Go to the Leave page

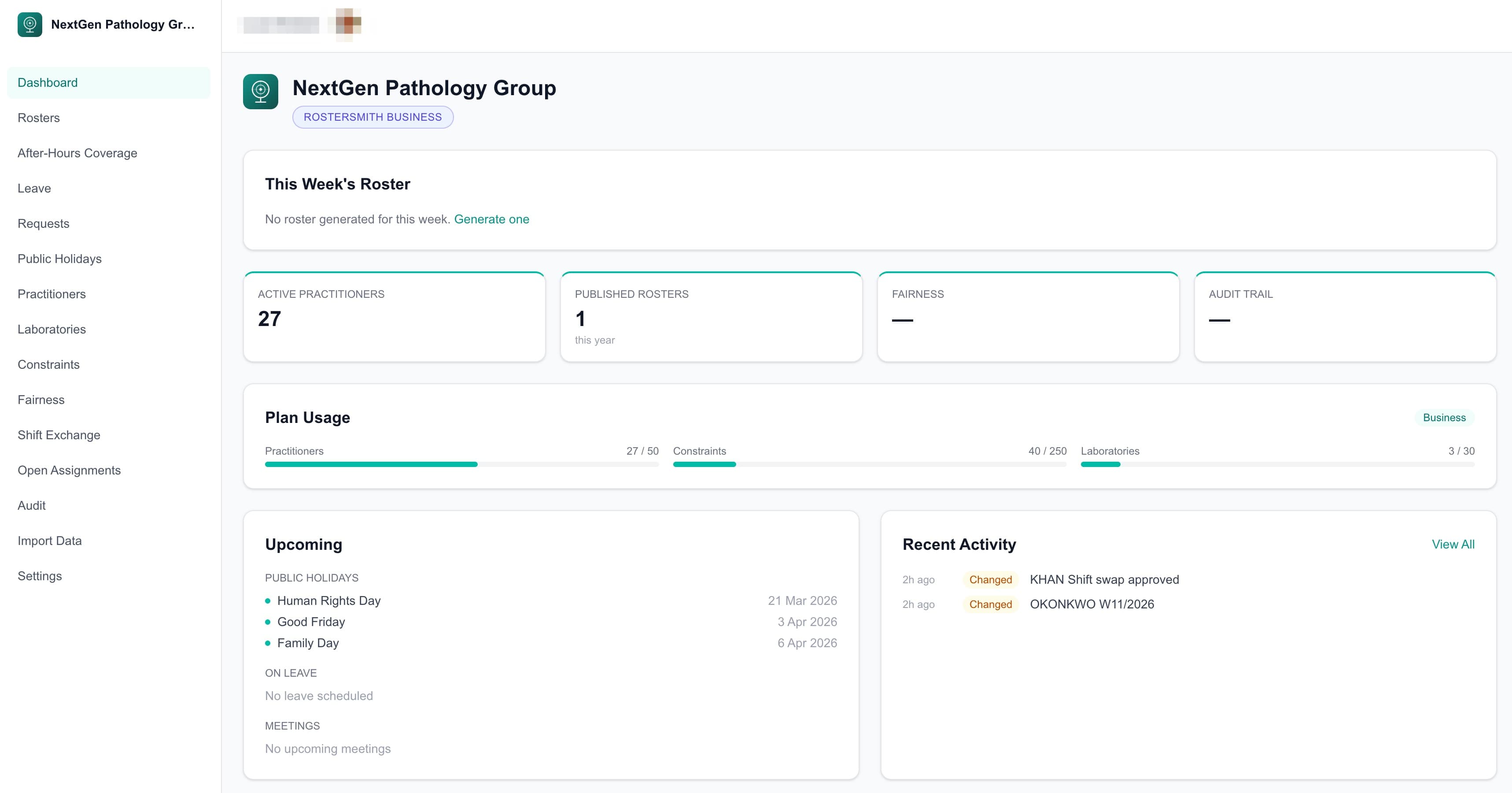click(34, 188)
